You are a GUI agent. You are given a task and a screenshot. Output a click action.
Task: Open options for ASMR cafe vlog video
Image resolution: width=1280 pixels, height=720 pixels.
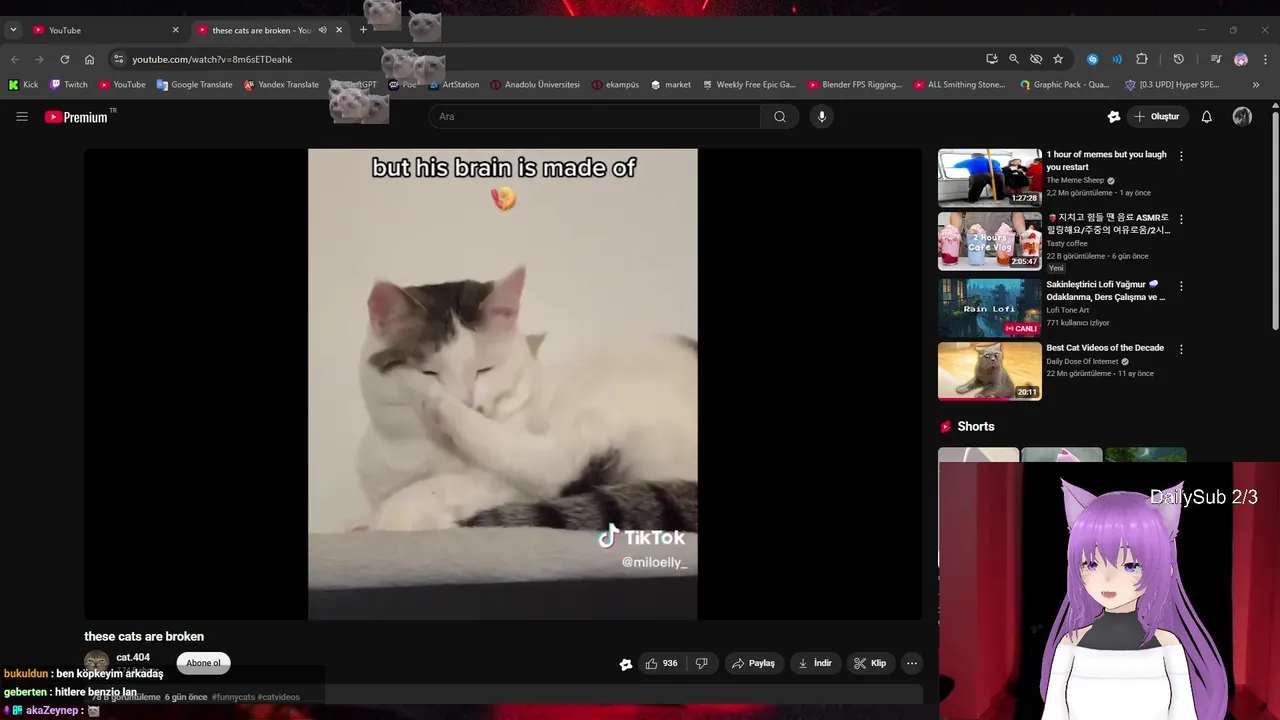(x=1181, y=219)
